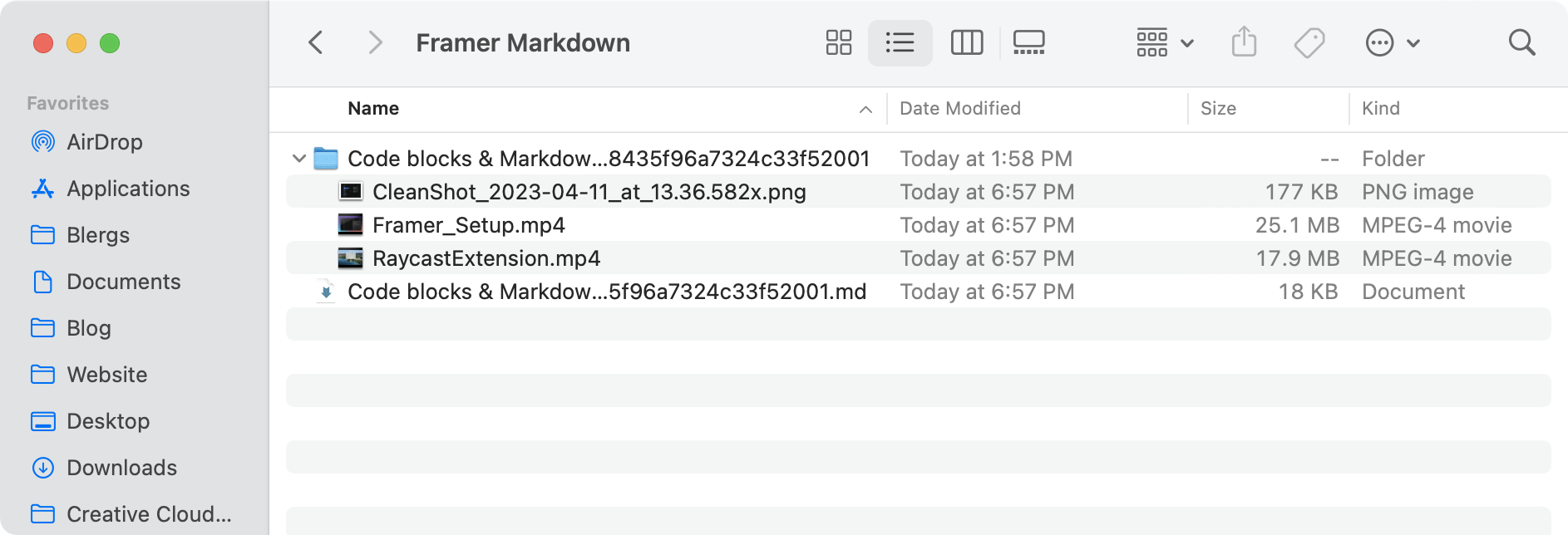Viewport: 1568px width, 535px height.
Task: Open the More Actions ellipsis menu
Action: pos(1392,42)
